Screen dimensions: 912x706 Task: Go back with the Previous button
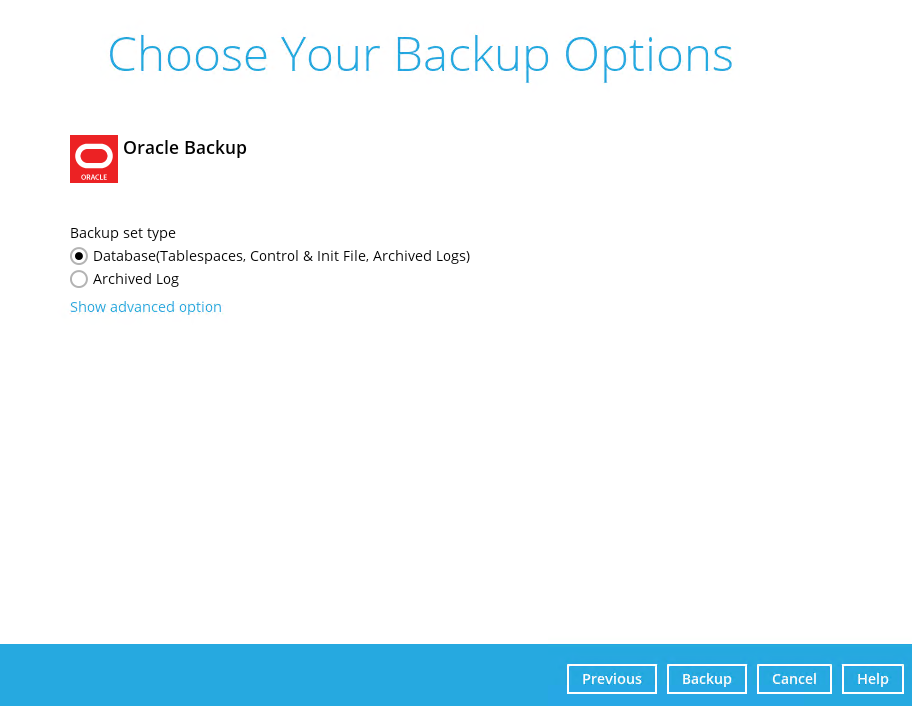pos(612,679)
